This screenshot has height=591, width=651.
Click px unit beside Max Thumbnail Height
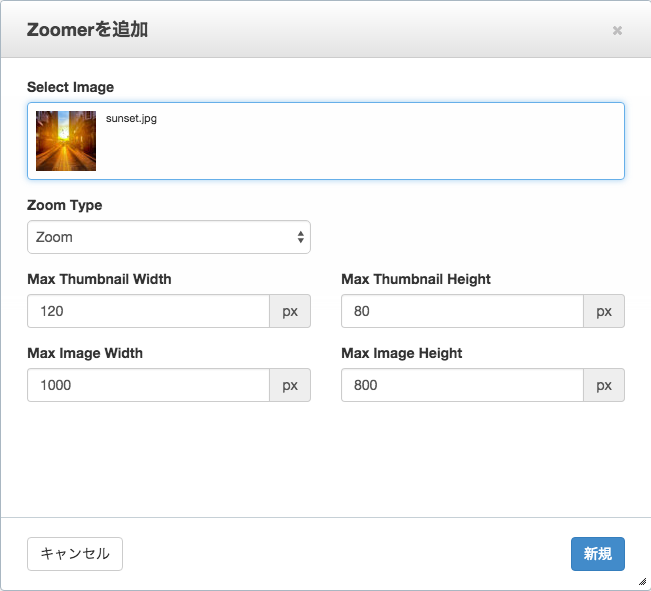[x=604, y=311]
